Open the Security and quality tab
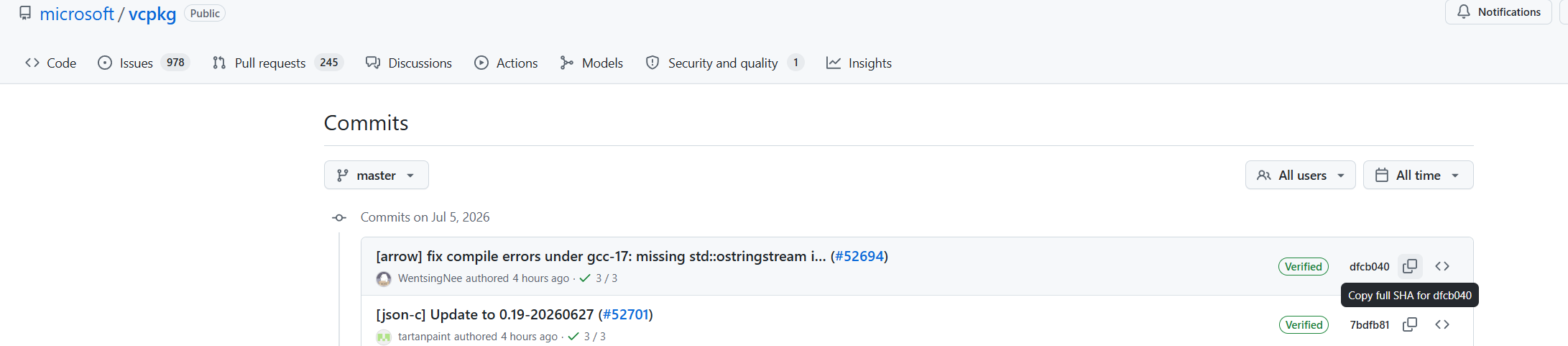Screen dimensions: 1568x346 tap(724, 63)
